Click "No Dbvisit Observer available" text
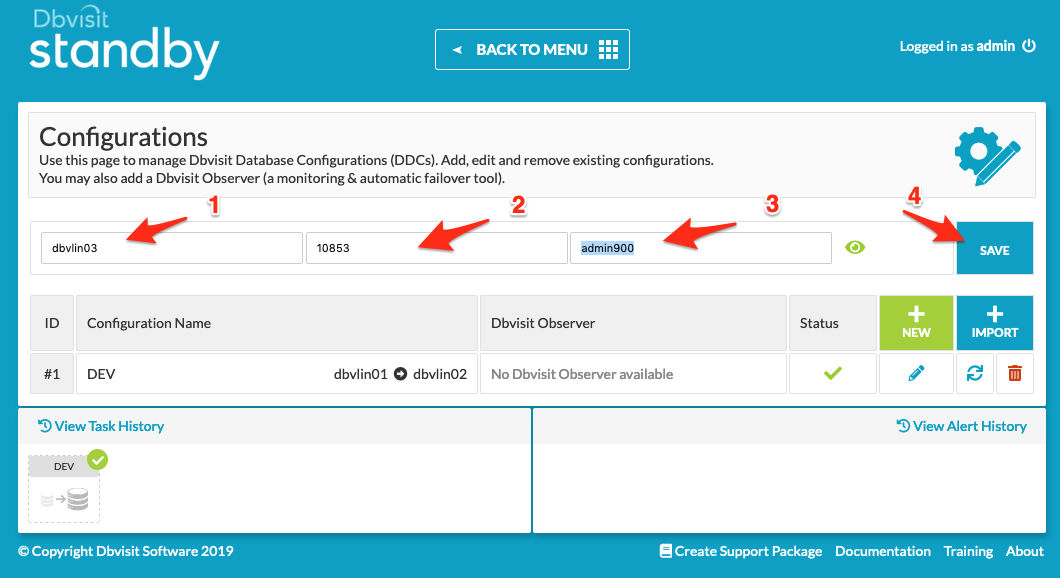This screenshot has width=1060, height=578. pos(582,374)
